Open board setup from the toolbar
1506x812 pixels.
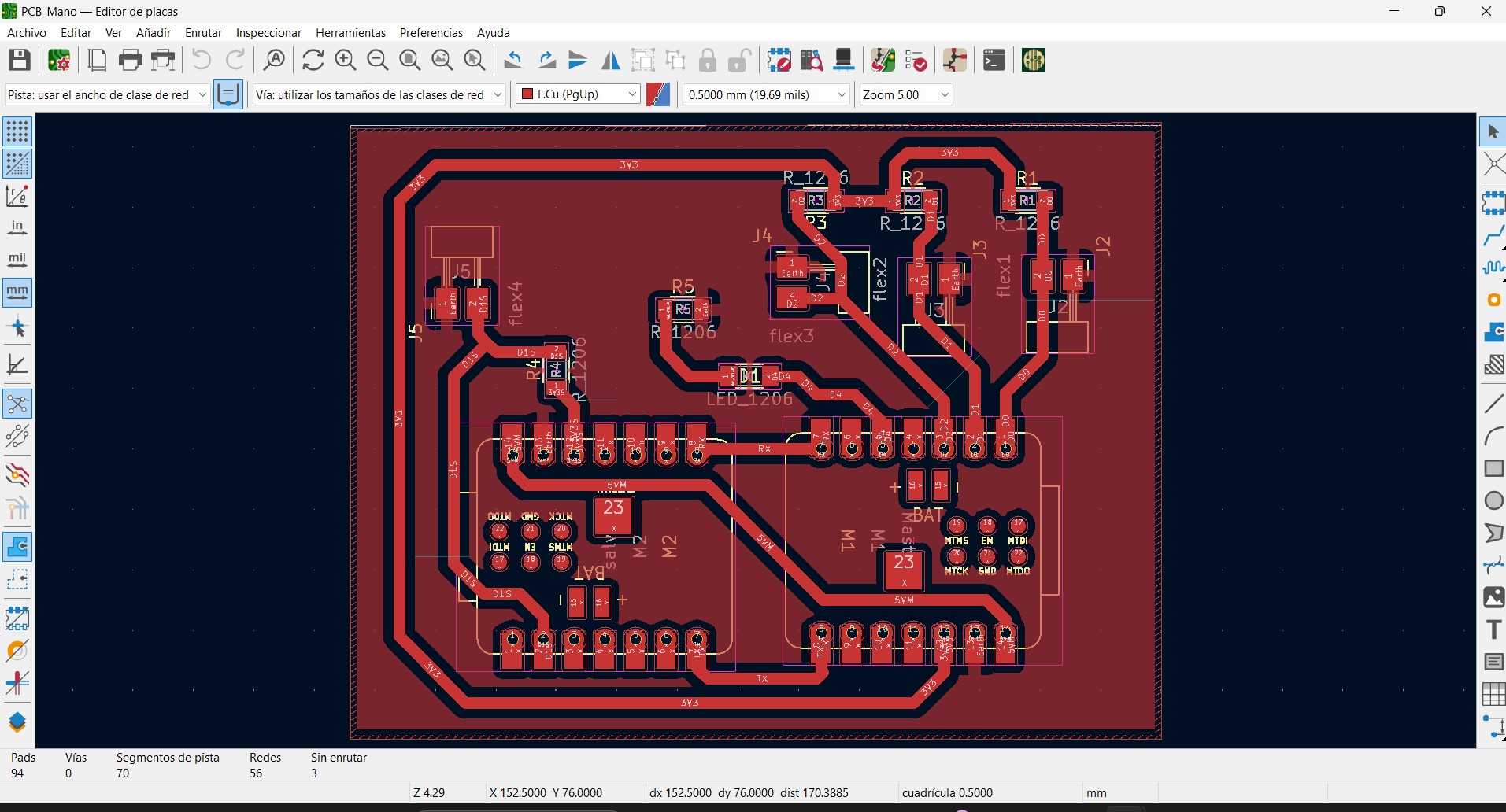click(x=59, y=60)
